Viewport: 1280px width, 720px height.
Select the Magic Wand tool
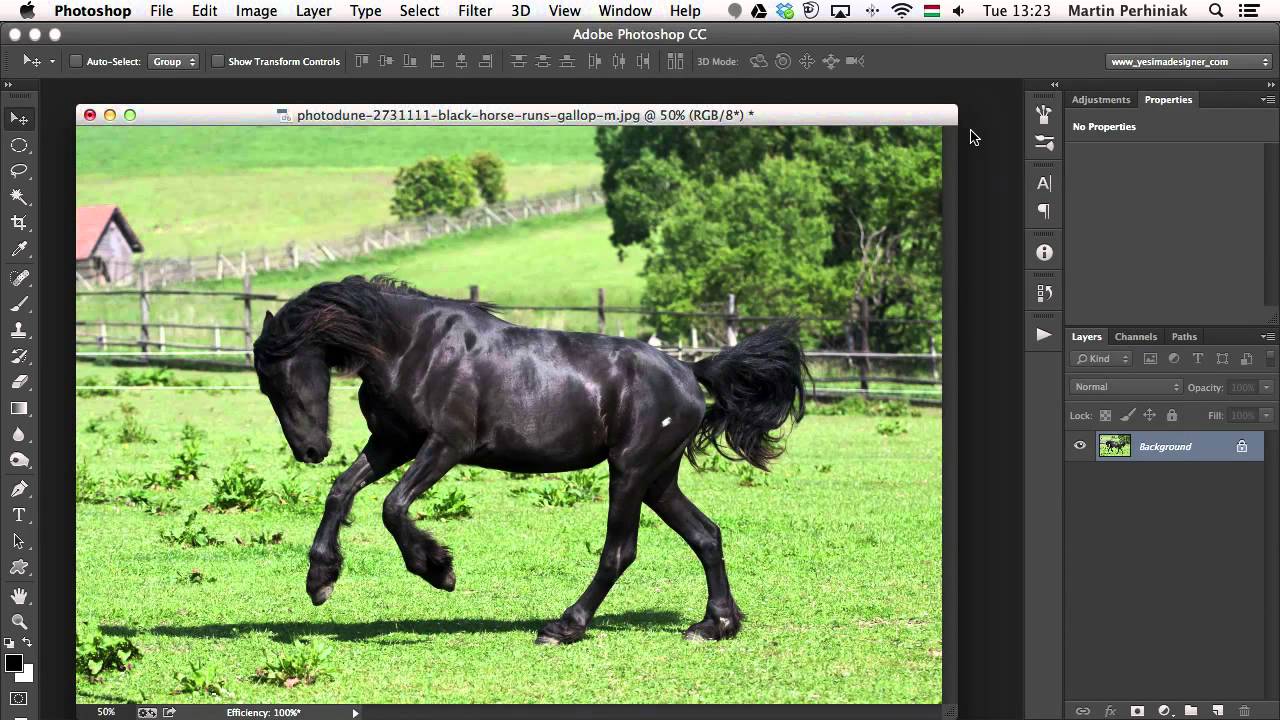[x=19, y=197]
